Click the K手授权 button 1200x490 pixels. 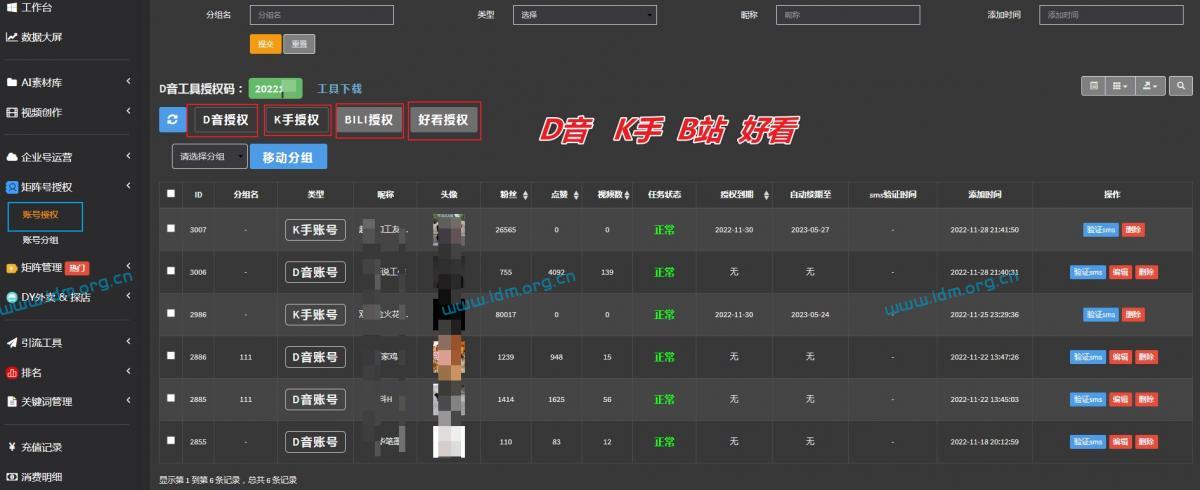point(296,120)
